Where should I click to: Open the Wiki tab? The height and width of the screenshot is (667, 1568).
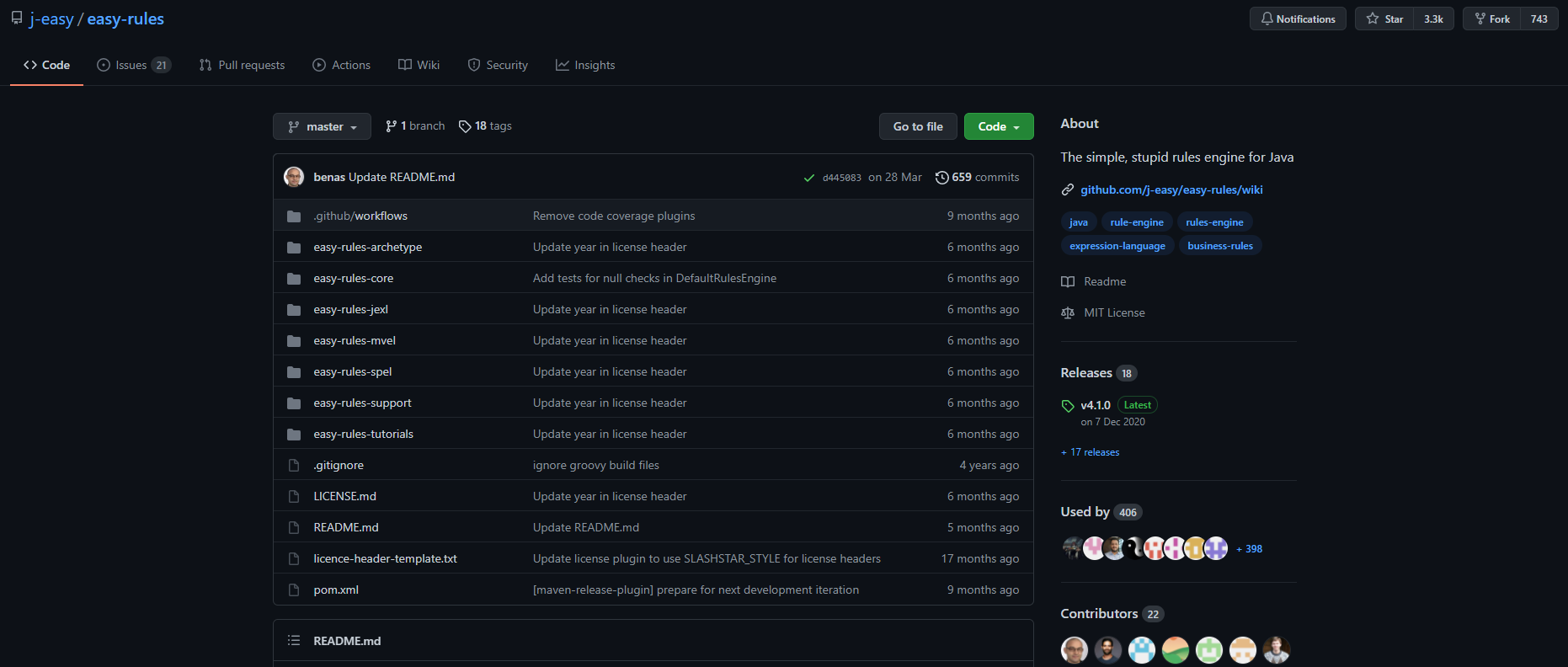point(419,65)
